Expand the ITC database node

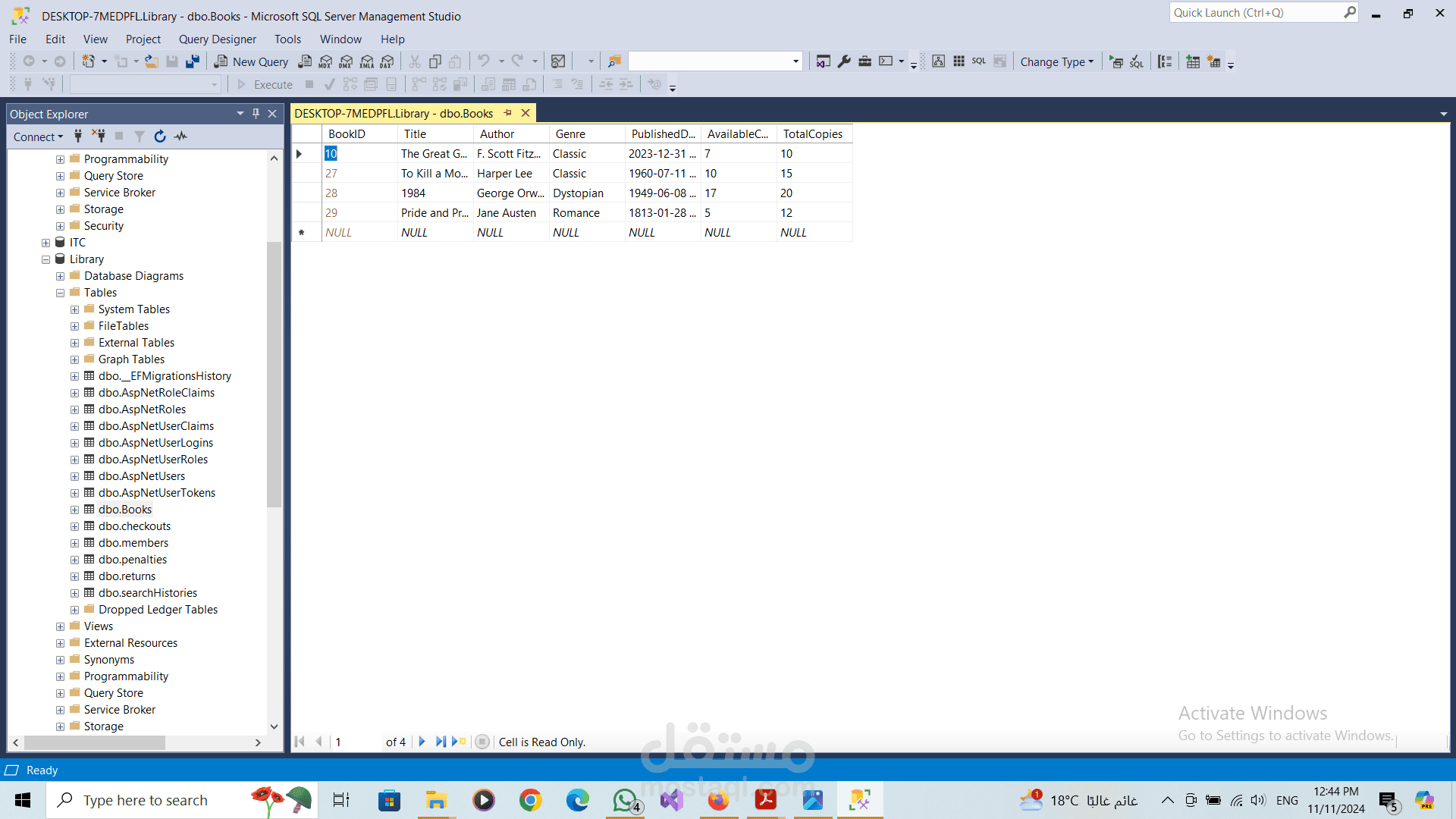click(46, 243)
